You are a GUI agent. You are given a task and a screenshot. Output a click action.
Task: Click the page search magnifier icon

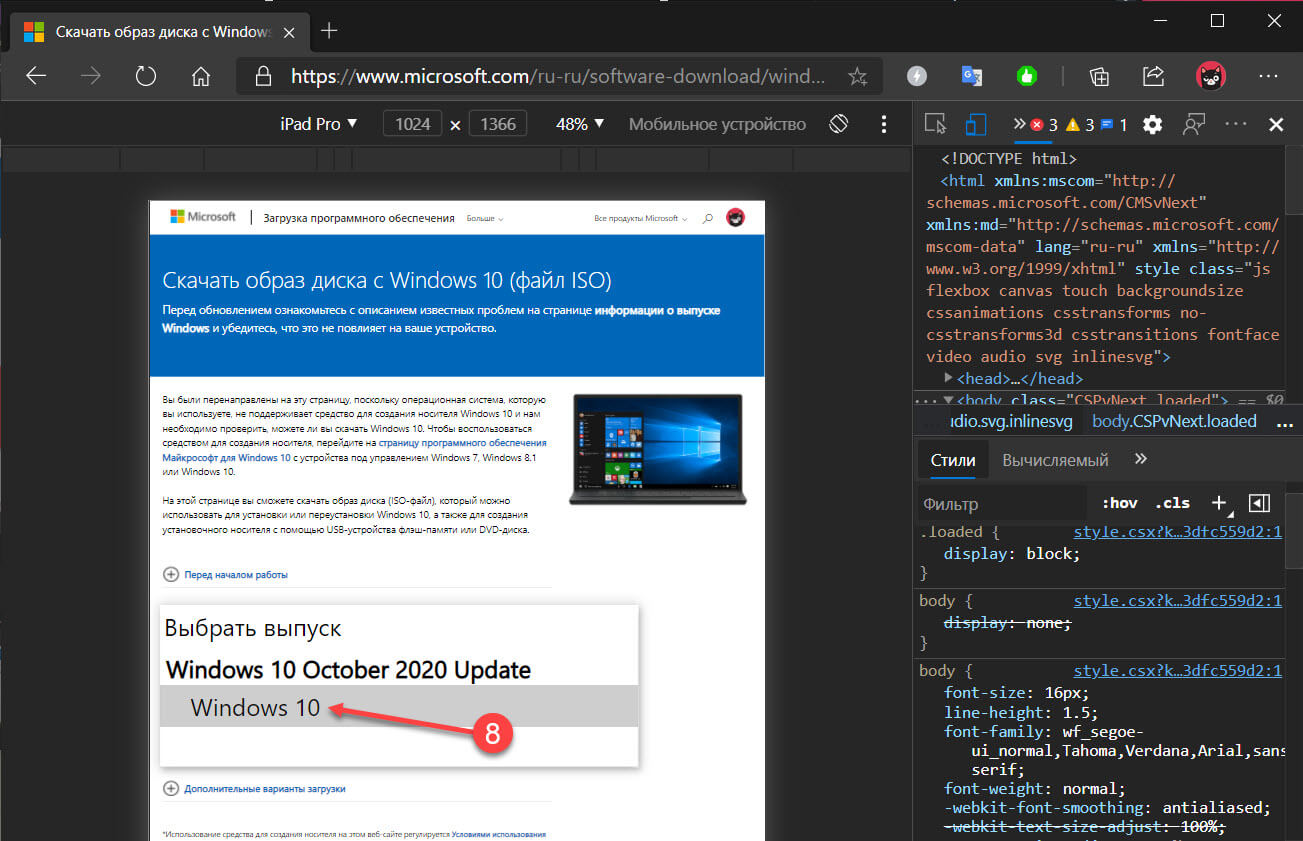point(708,217)
